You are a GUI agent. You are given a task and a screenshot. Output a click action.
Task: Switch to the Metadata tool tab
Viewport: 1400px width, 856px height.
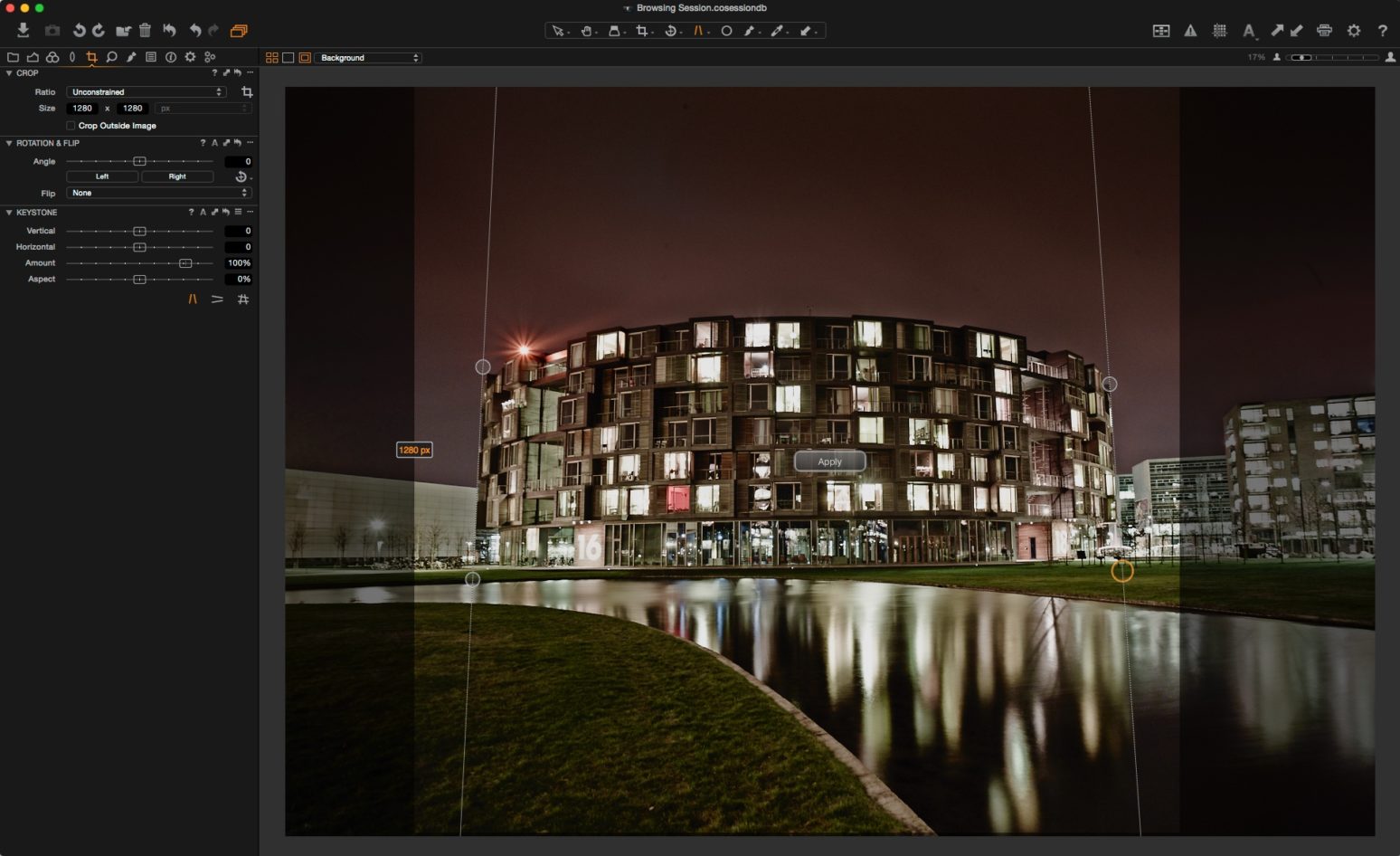pyautogui.click(x=150, y=56)
